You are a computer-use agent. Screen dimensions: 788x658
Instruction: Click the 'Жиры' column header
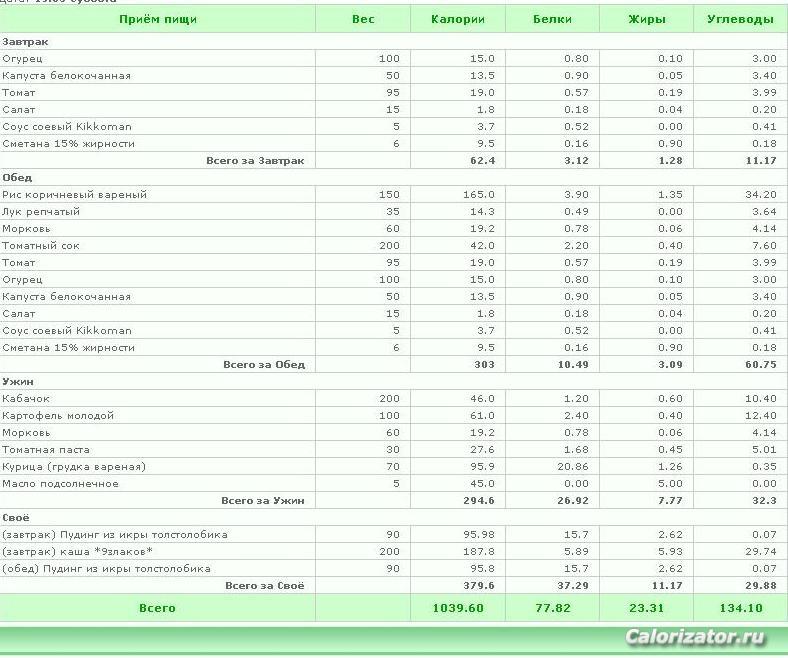coord(647,20)
